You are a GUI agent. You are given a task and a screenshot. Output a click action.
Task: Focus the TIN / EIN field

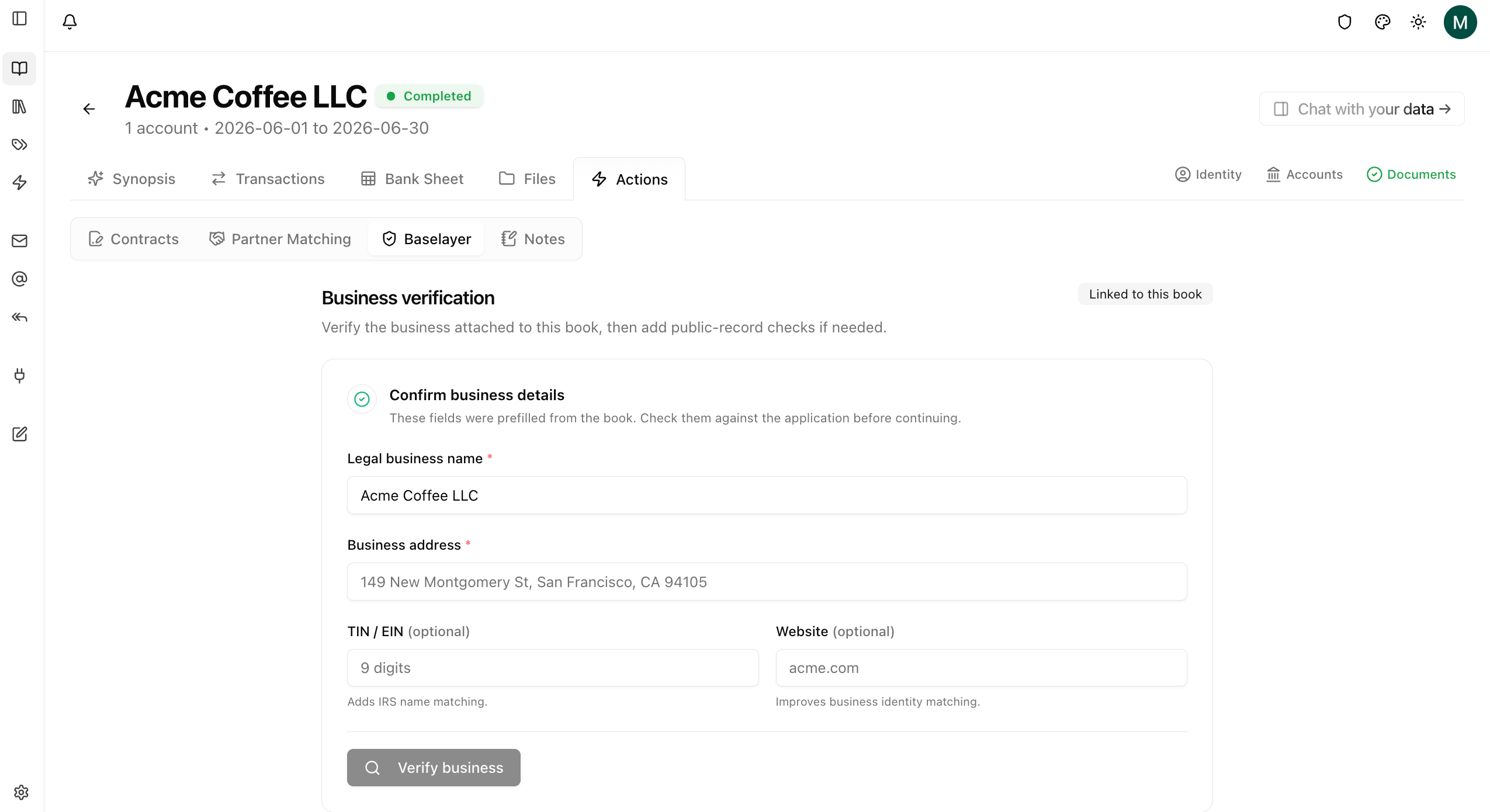553,668
